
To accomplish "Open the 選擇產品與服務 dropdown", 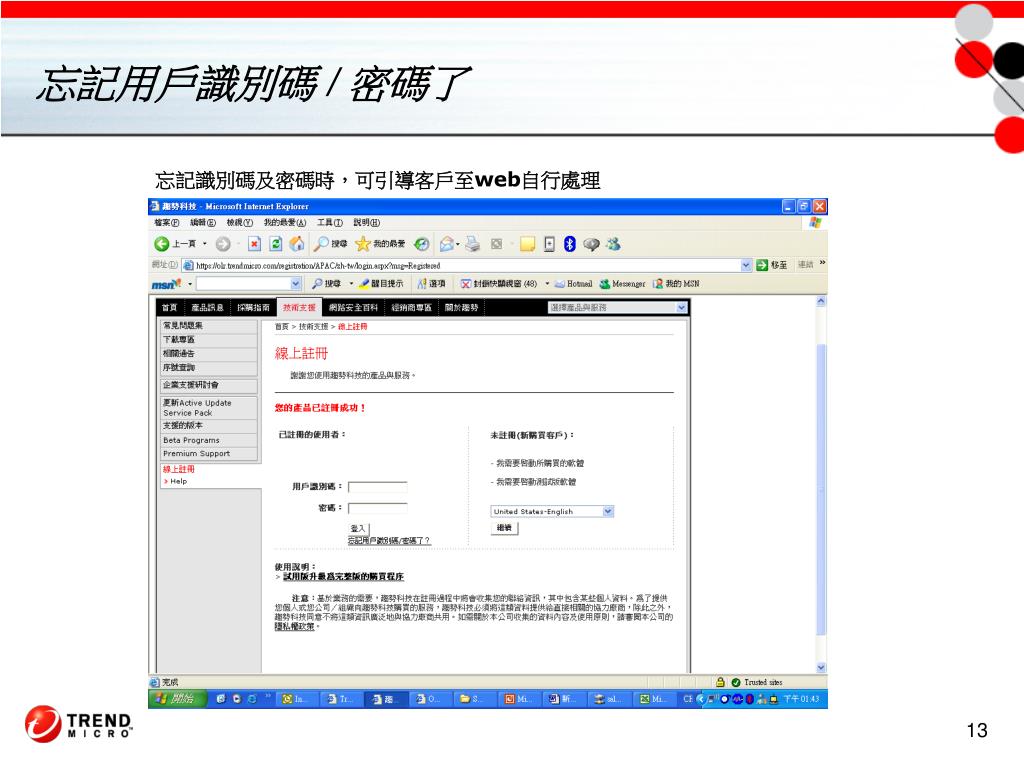I will point(617,307).
